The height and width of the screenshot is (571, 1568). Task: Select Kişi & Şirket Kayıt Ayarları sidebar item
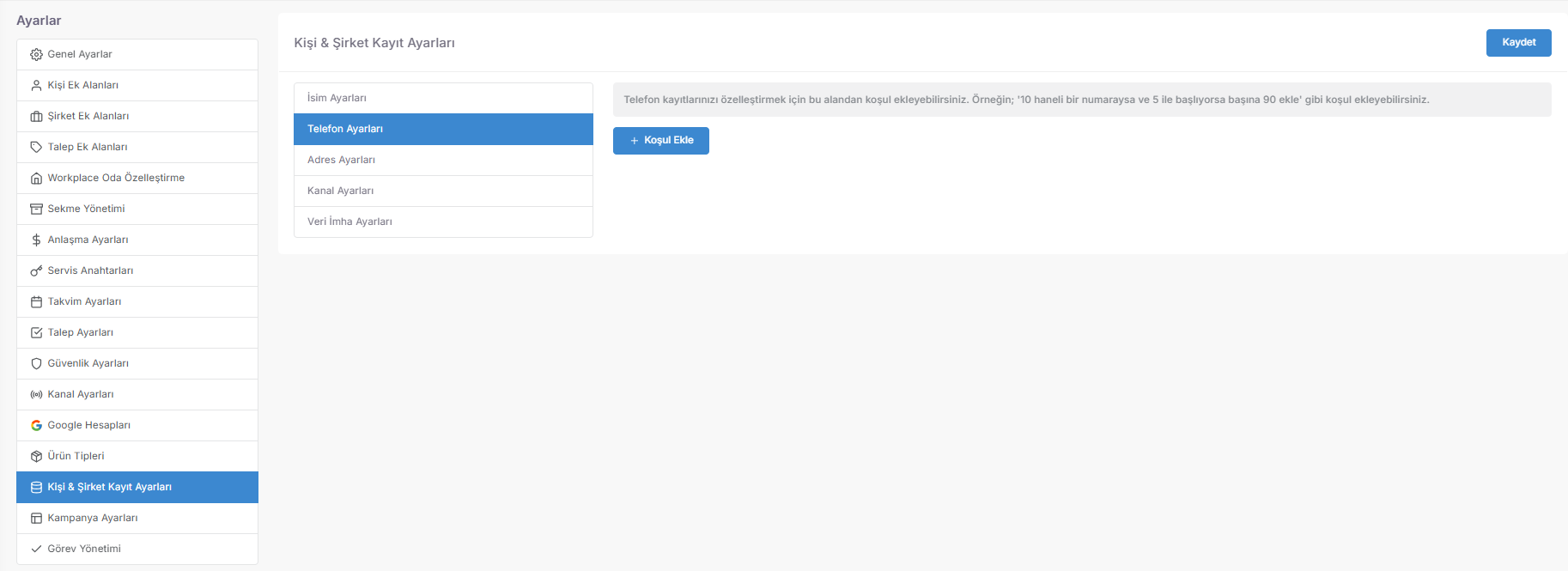137,487
